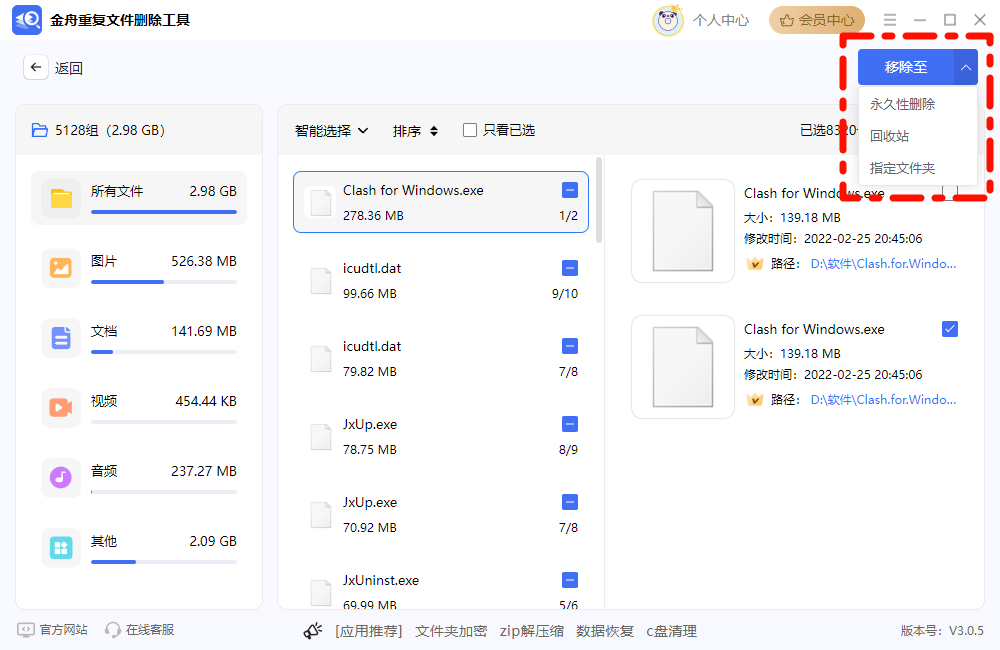Click the 图片 progress bar
The height and width of the screenshot is (650, 1000).
(x=164, y=282)
